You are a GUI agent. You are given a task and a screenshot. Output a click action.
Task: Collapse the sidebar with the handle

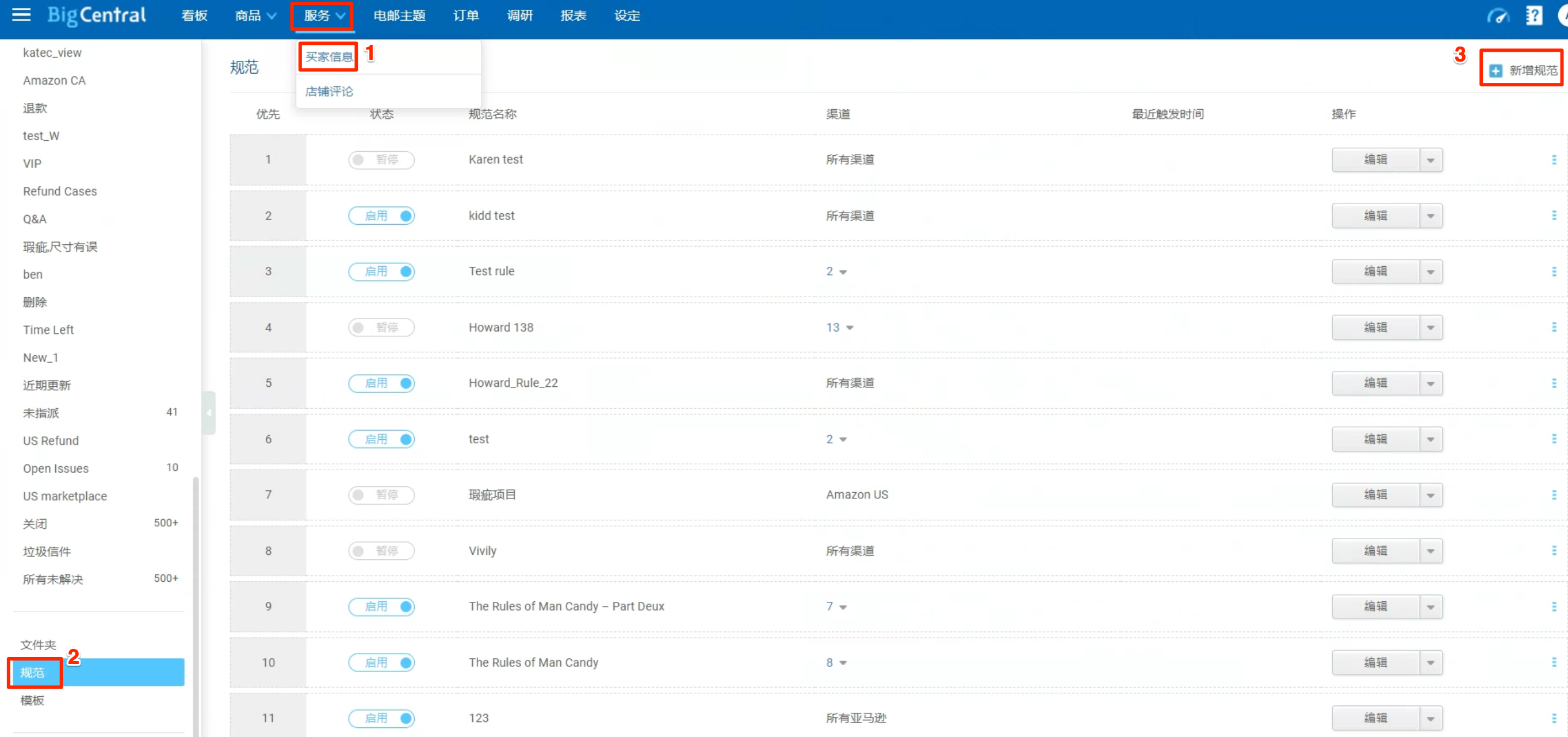pyautogui.click(x=209, y=413)
